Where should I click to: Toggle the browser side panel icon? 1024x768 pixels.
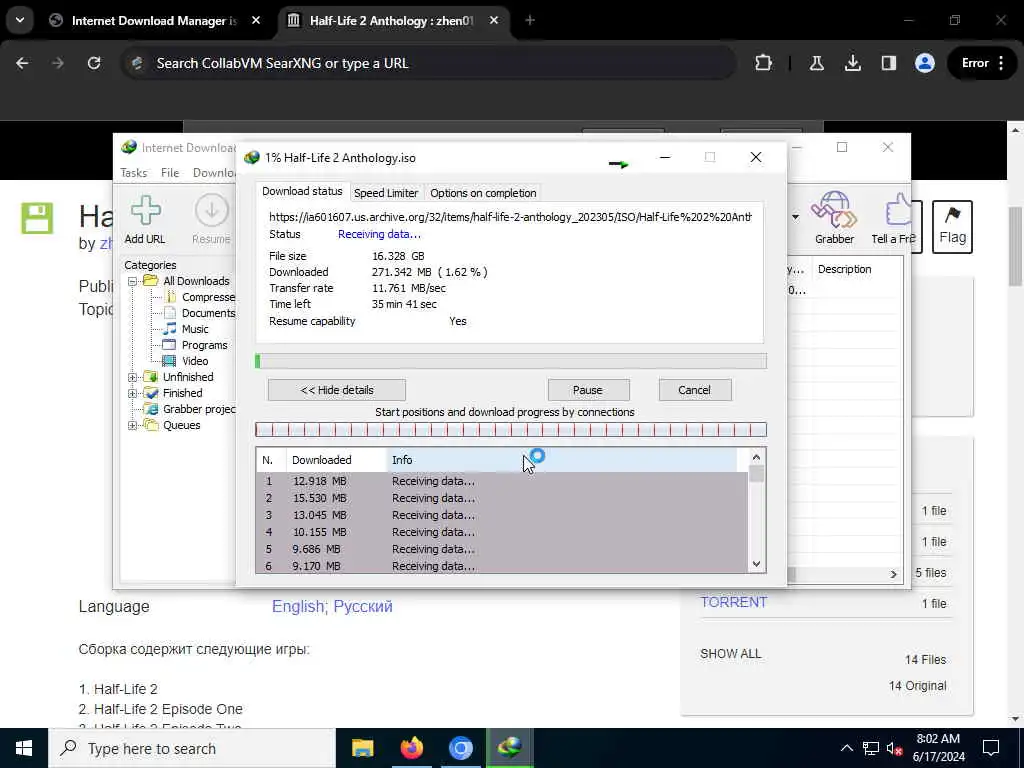click(888, 63)
